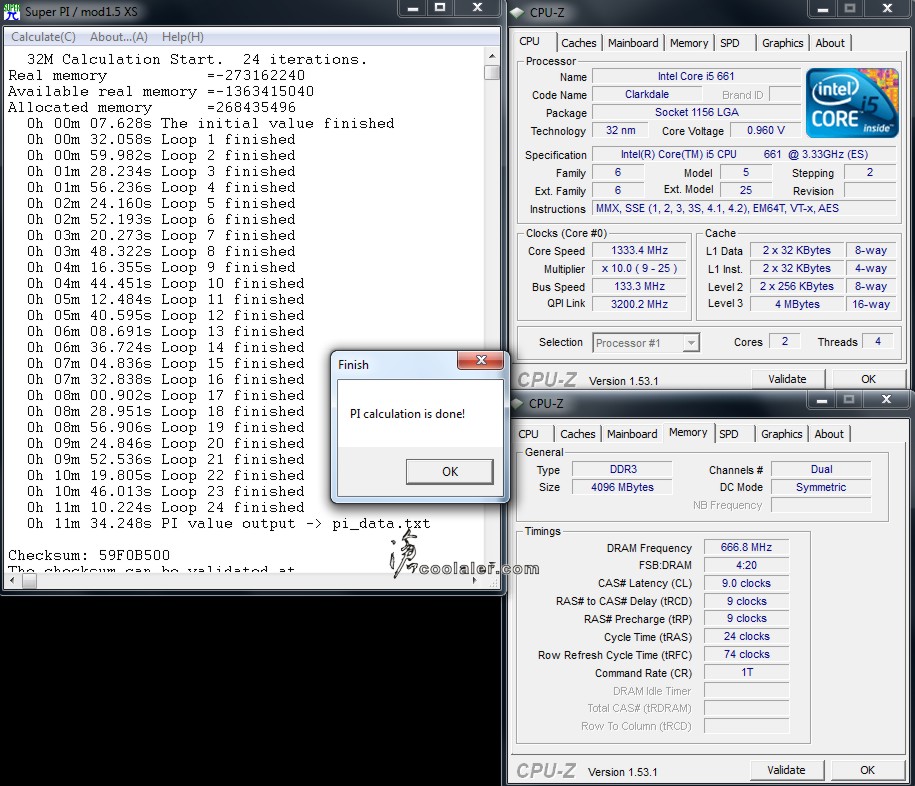Click the Row Refresh Cycle Time value 74 clocks
The height and width of the screenshot is (786, 915).
coord(746,655)
